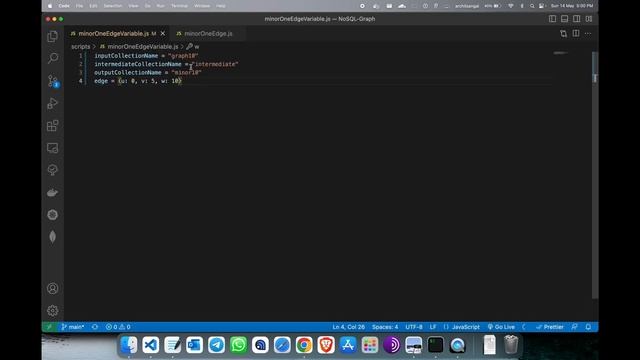Screen dimensions: 640x360
Task: Click the feedback icon beside Prettier
Action: (575, 327)
